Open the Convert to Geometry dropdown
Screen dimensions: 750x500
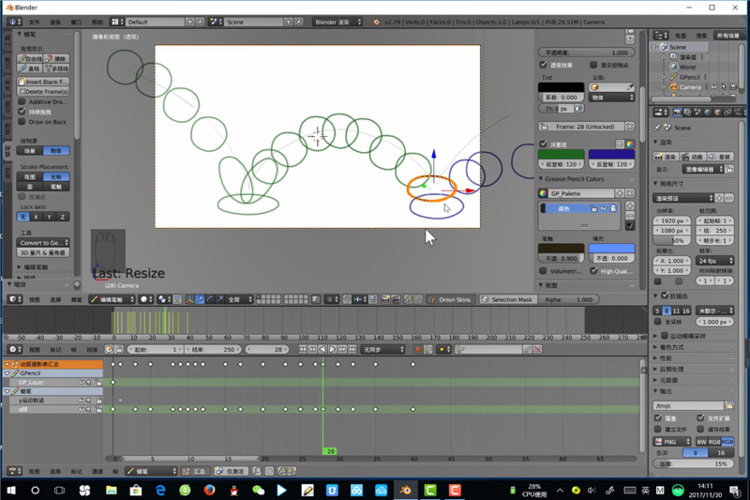pyautogui.click(x=45, y=242)
